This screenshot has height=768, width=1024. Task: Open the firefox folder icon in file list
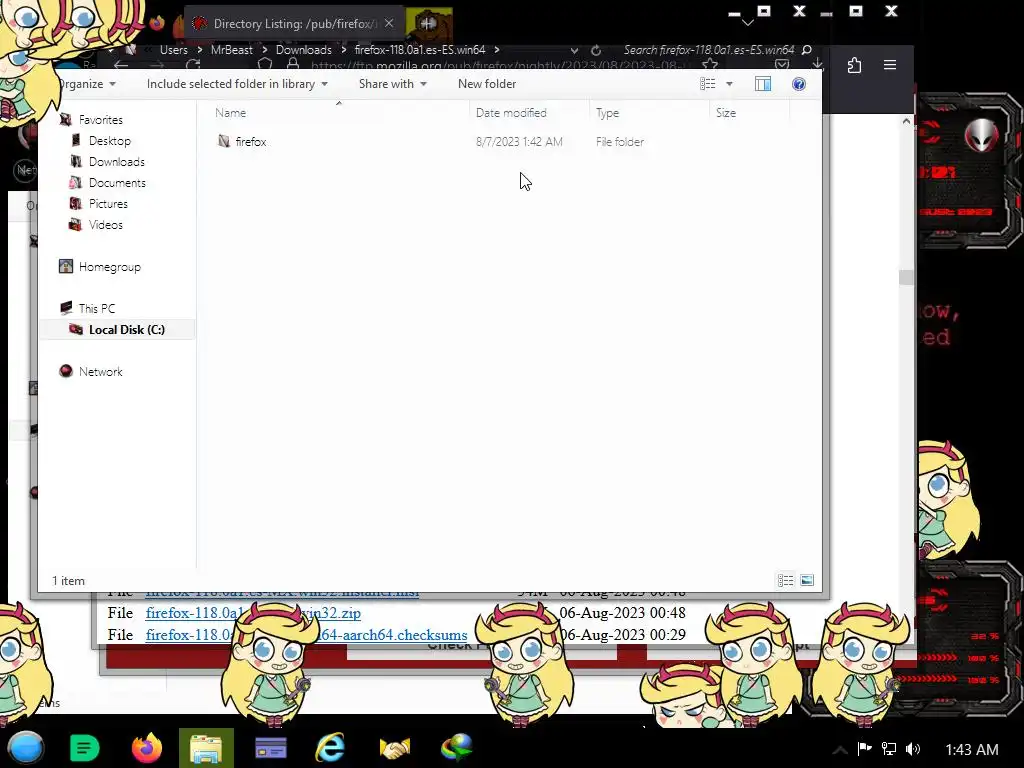point(224,141)
